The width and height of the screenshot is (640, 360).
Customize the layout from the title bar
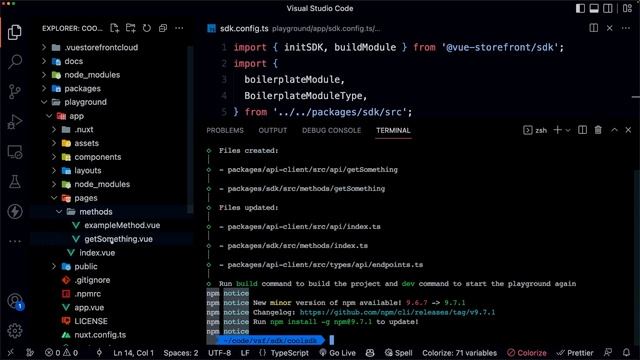628,9
